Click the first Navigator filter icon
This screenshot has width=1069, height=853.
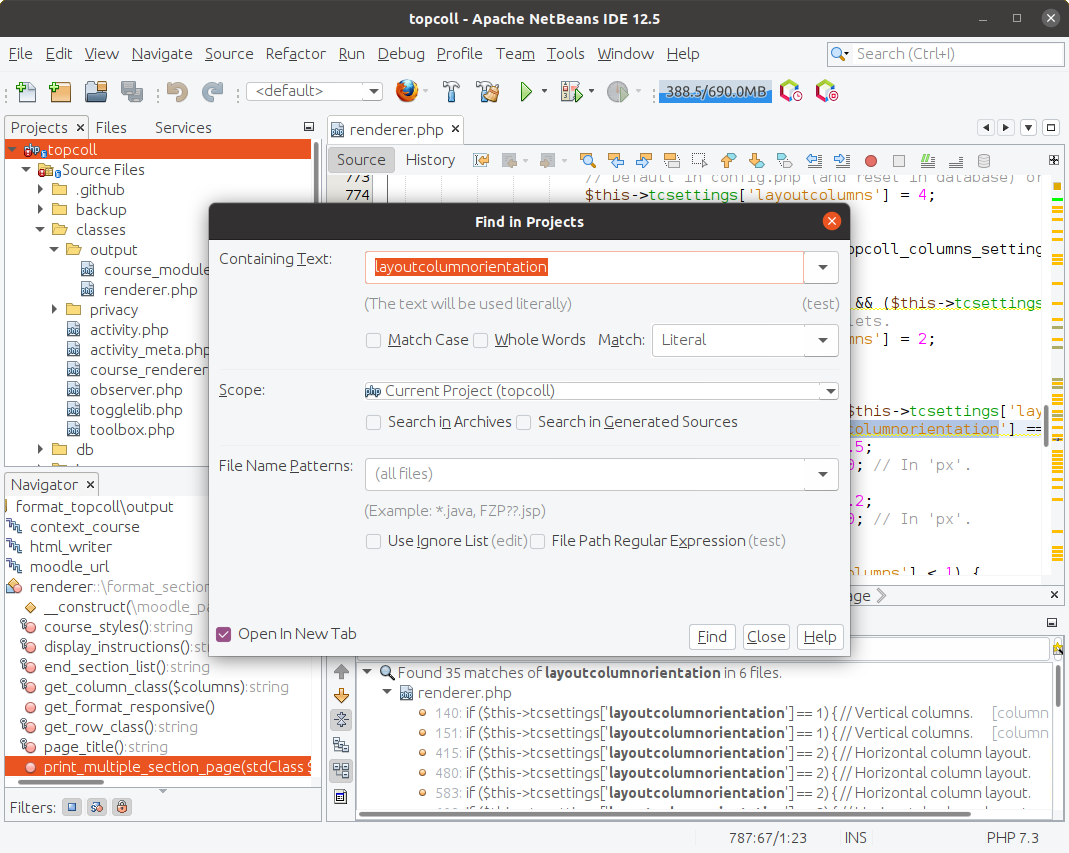(x=72, y=807)
